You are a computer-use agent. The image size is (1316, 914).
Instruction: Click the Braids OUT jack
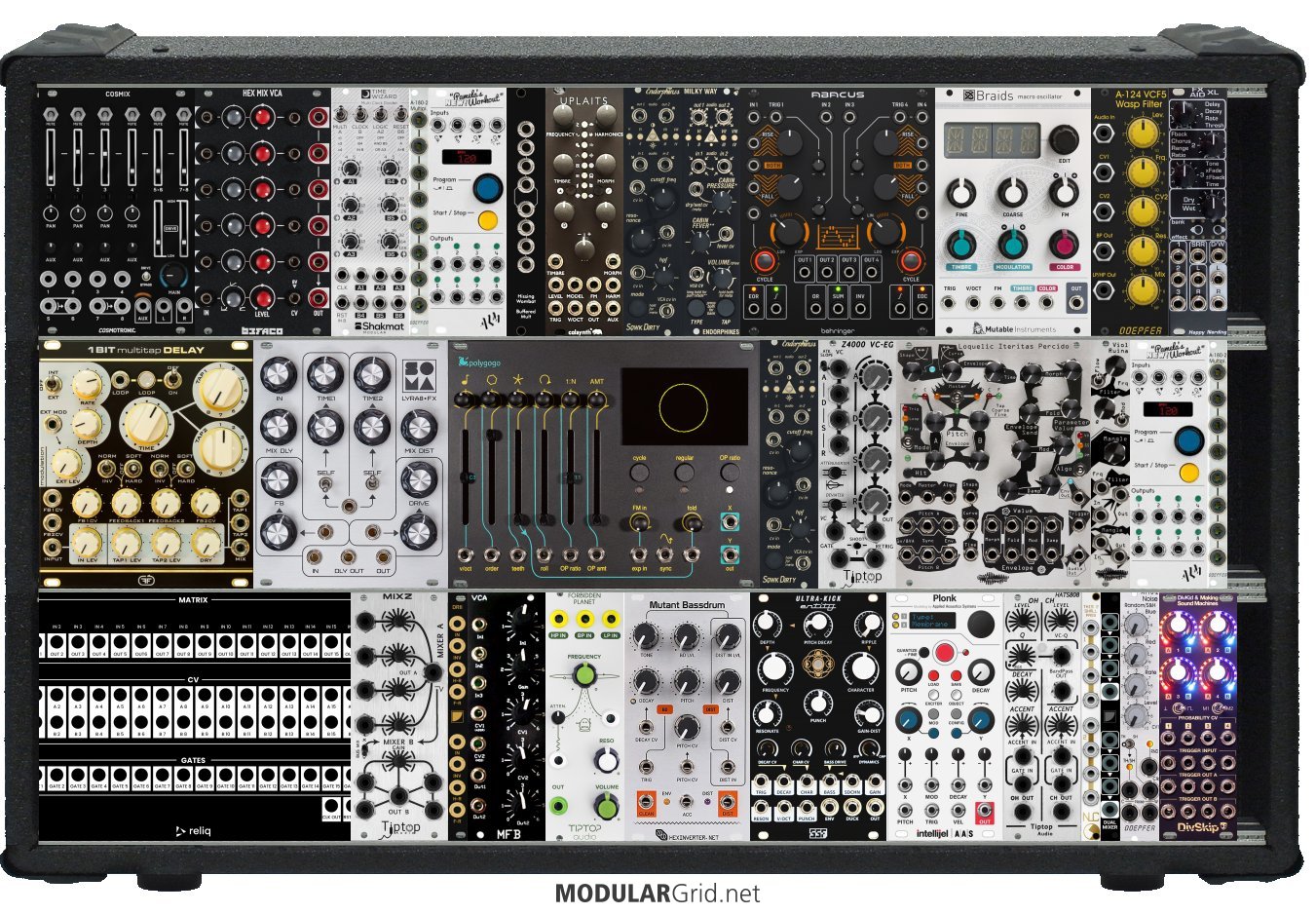click(x=1076, y=302)
